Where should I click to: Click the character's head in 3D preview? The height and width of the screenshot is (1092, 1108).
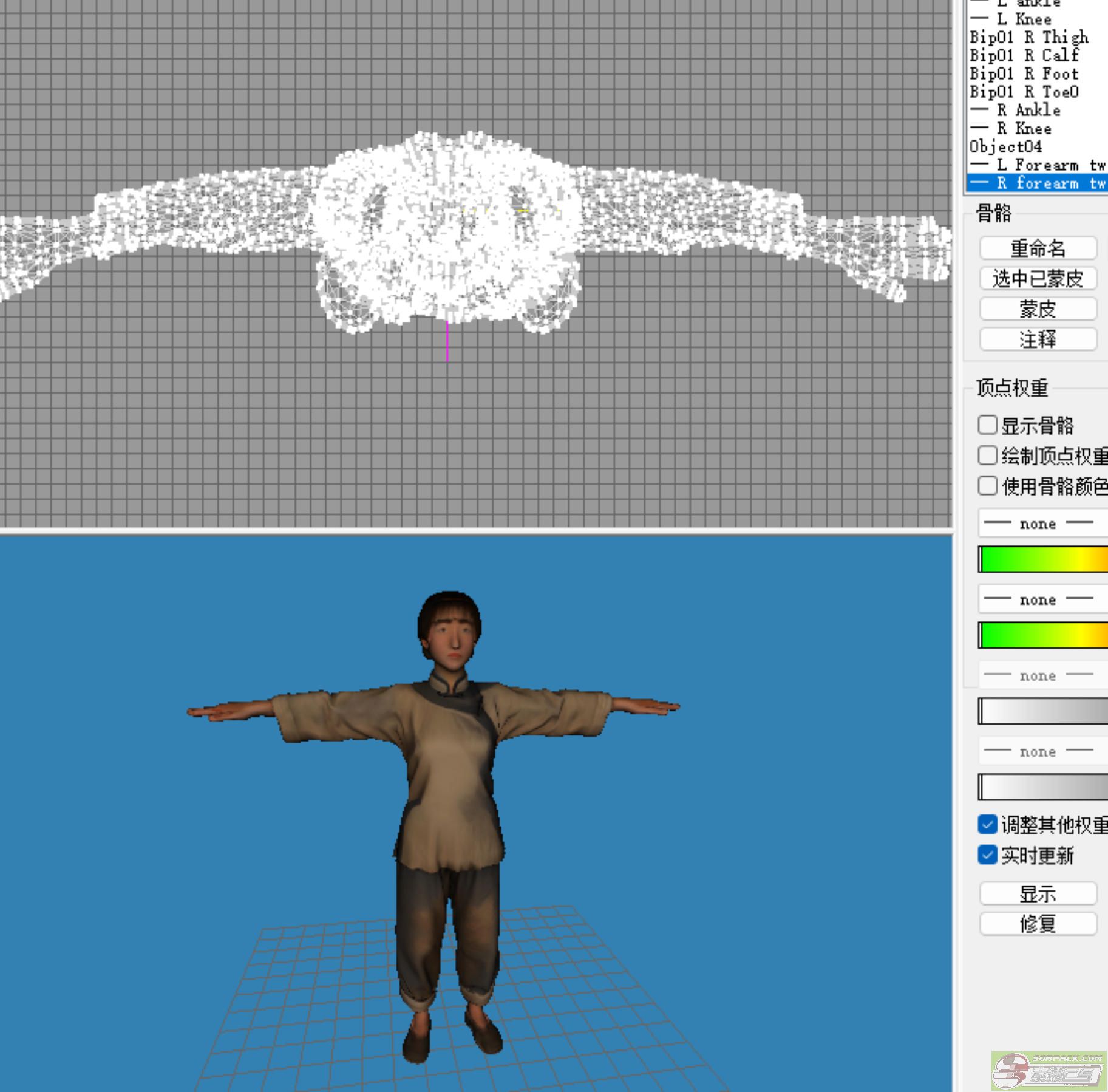coord(449,629)
